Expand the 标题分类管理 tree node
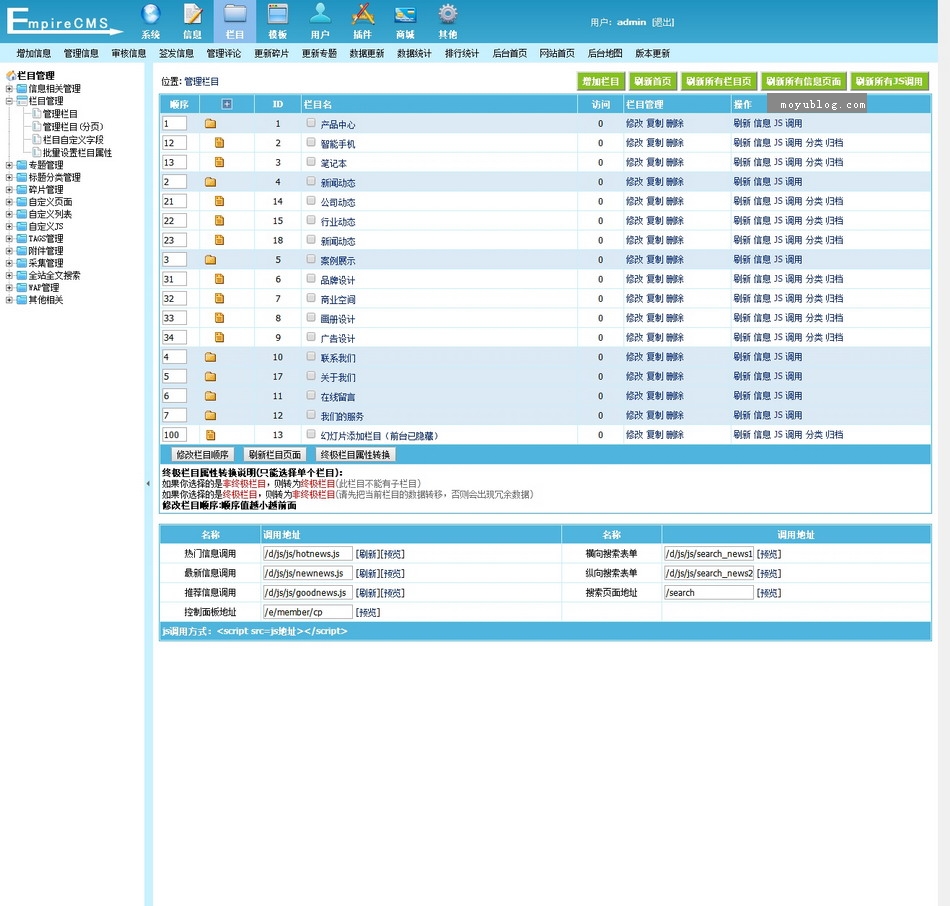The height and width of the screenshot is (906, 950). (x=9, y=178)
